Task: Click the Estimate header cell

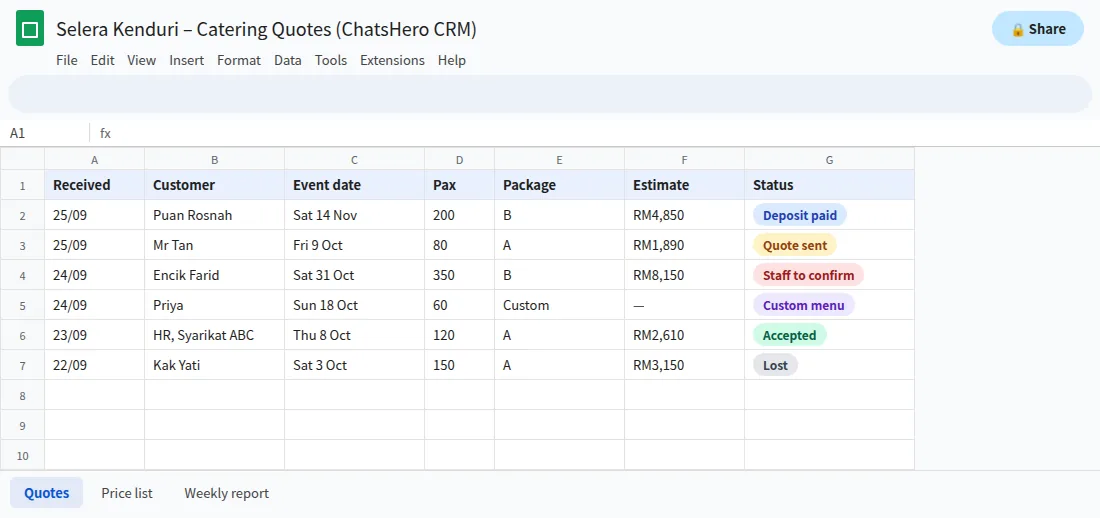Action: 684,185
